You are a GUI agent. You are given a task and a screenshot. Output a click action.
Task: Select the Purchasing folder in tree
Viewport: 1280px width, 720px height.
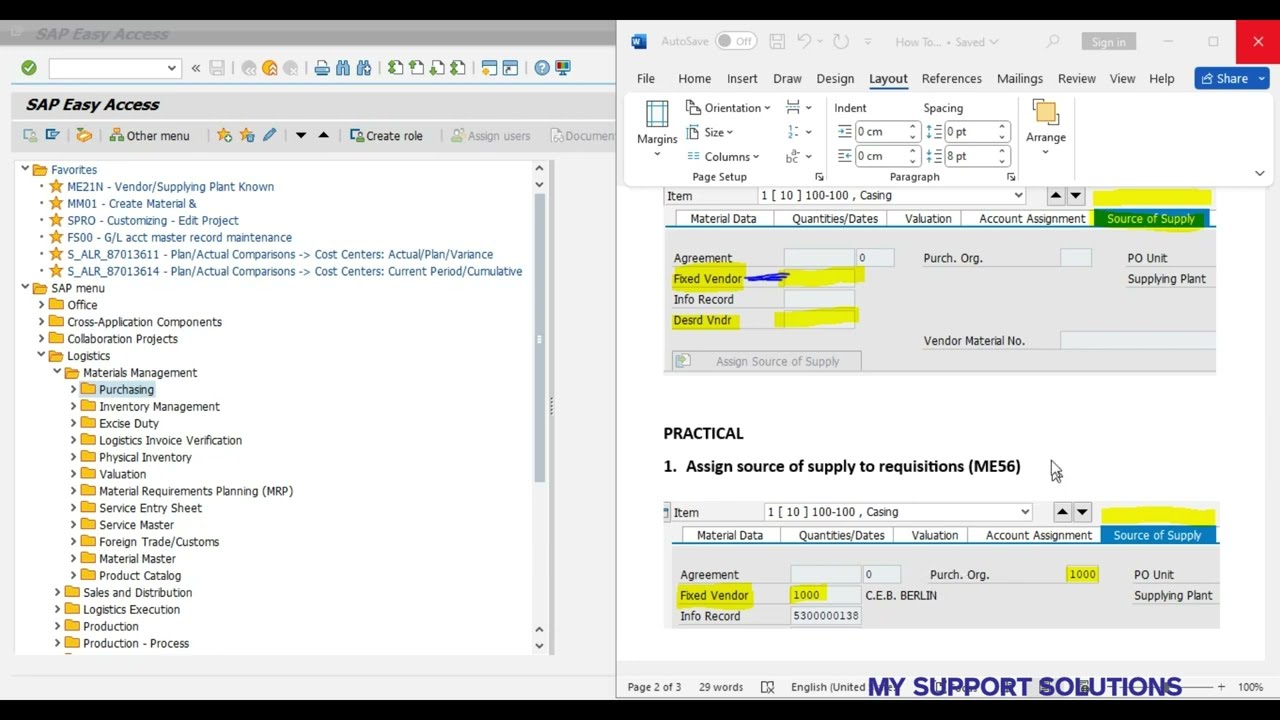point(126,389)
